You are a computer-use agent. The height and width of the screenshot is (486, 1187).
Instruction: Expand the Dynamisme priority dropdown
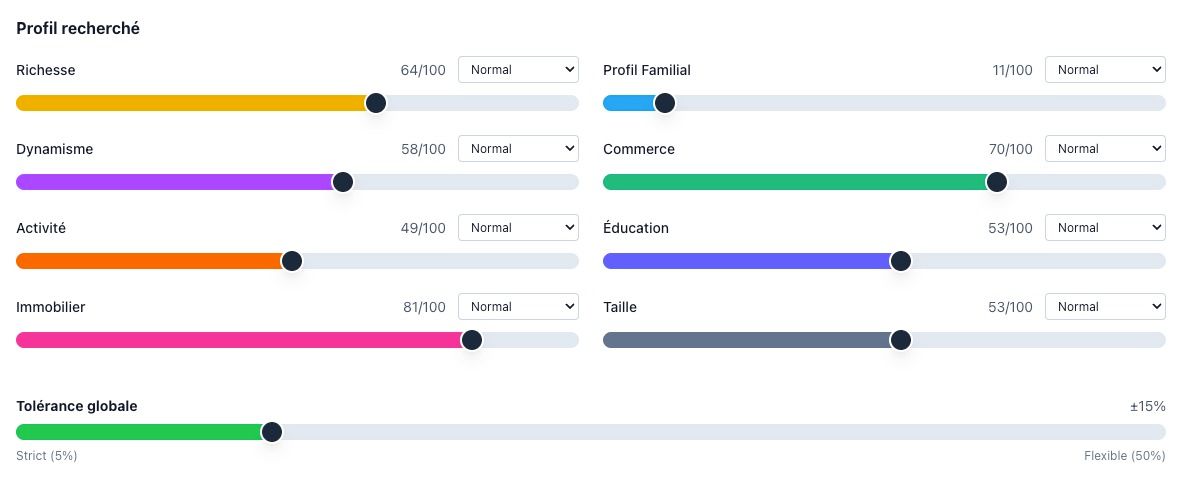point(518,149)
